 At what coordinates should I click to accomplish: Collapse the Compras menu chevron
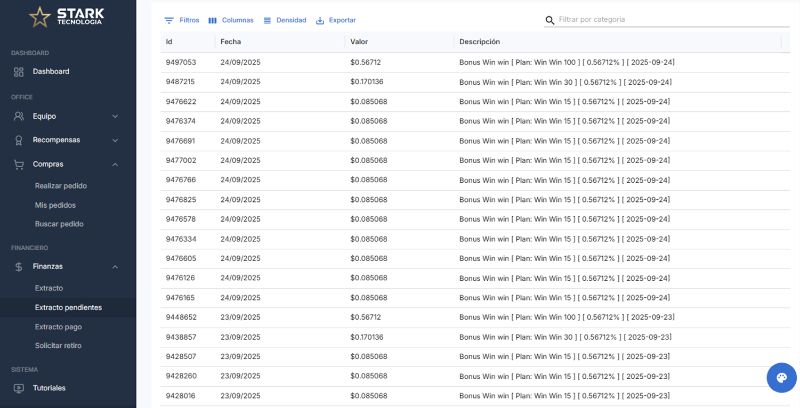click(115, 164)
